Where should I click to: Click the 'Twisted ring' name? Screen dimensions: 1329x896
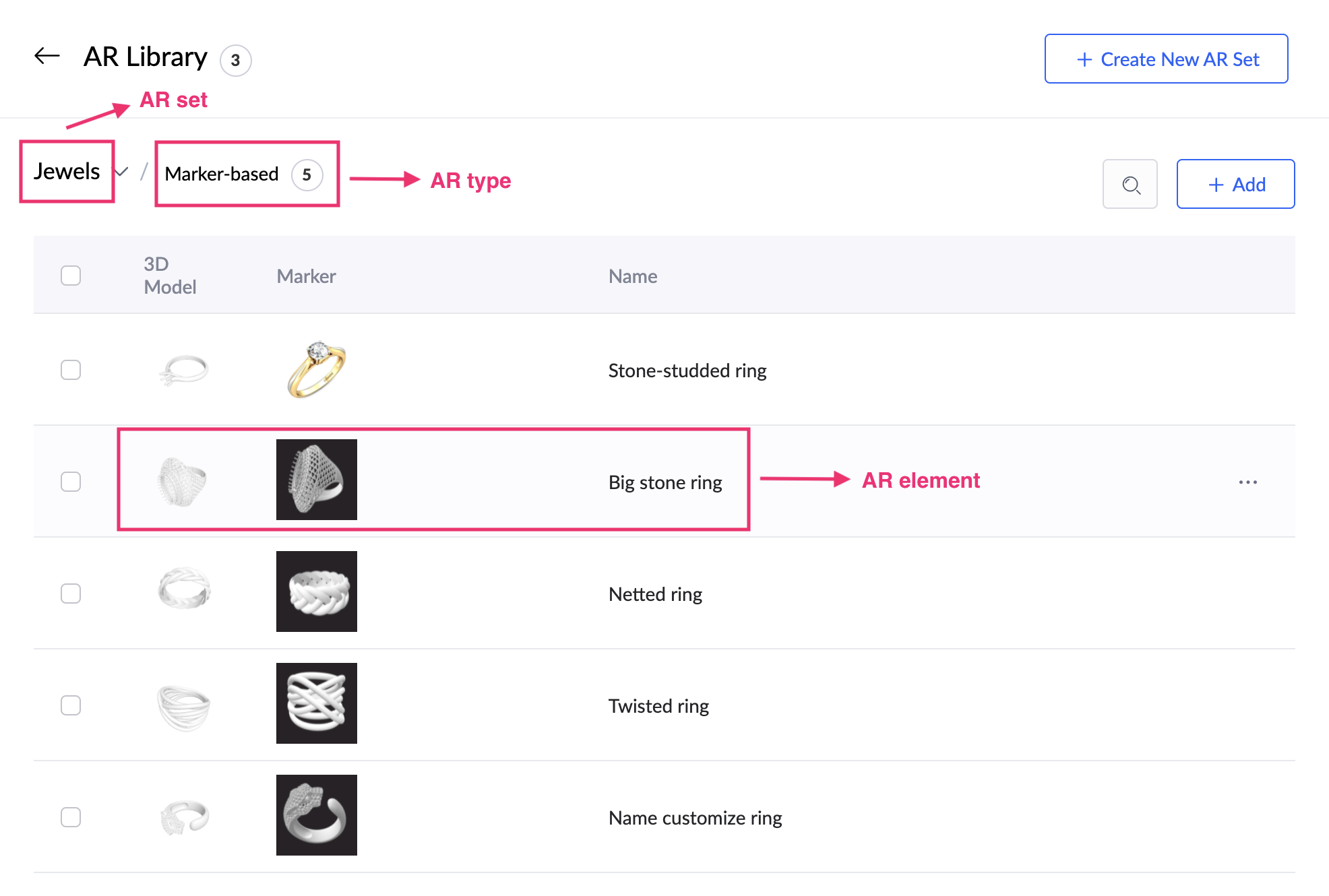(658, 706)
